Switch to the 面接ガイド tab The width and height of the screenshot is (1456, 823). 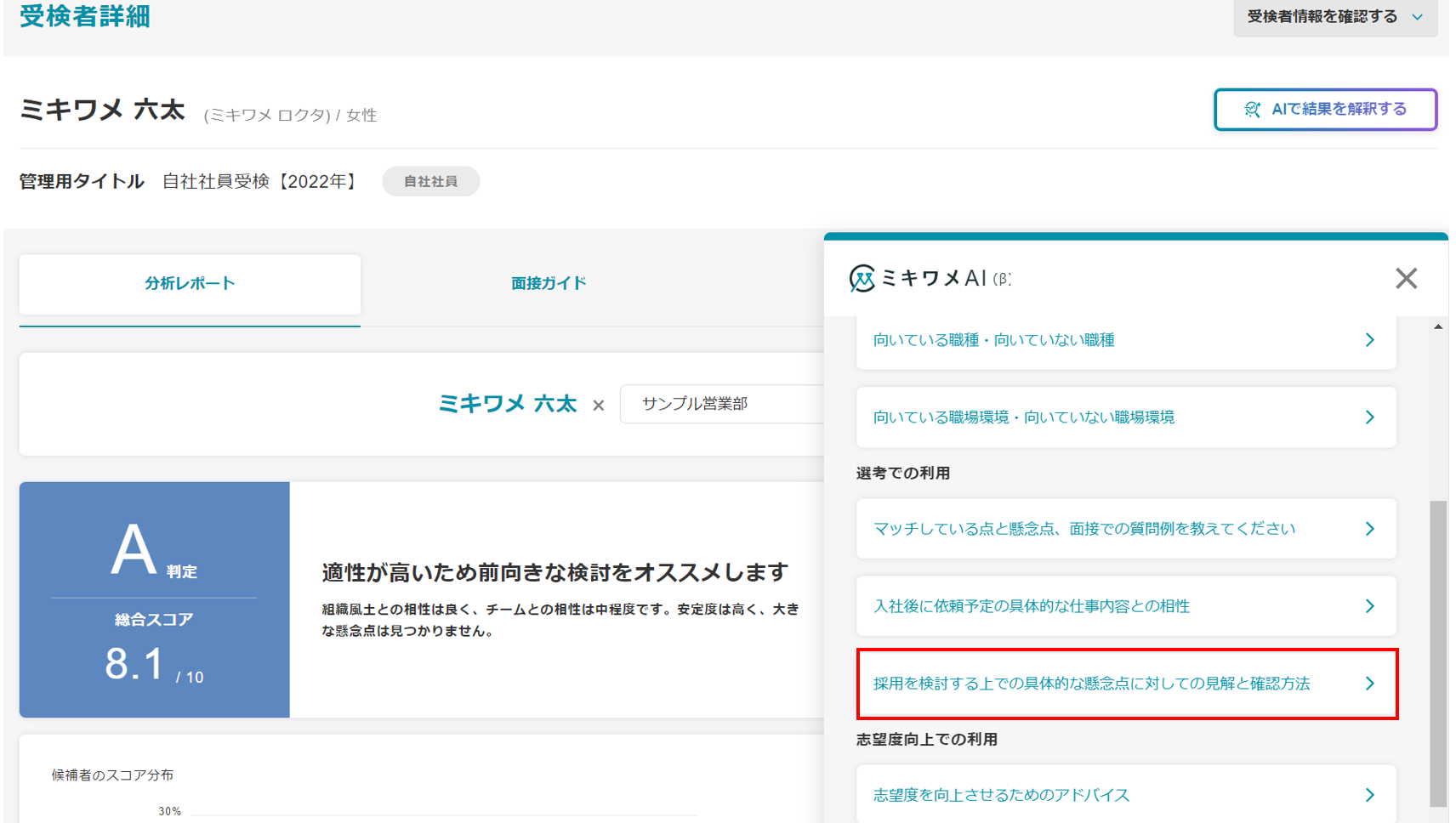(549, 284)
